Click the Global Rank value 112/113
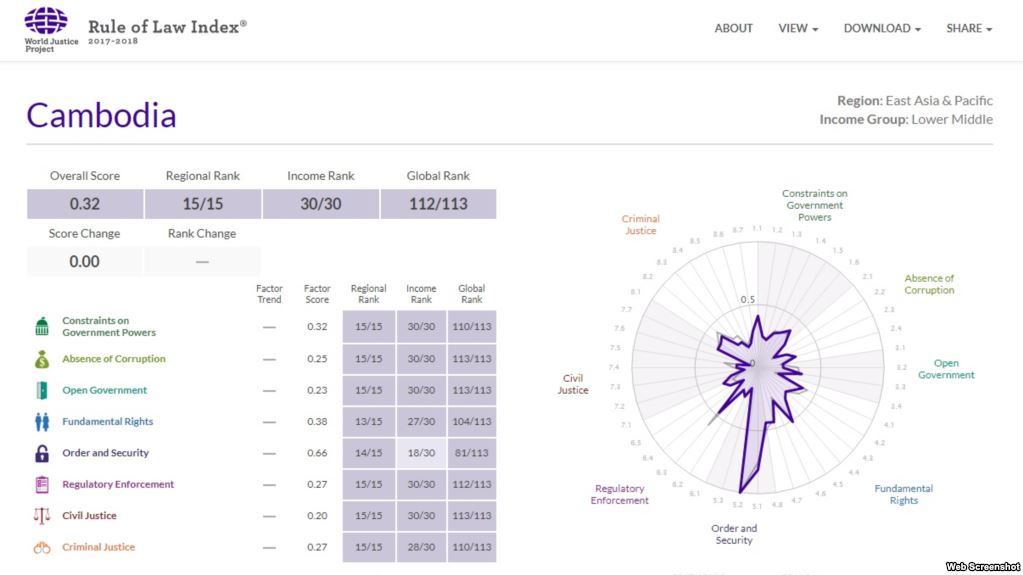The image size is (1023, 575). click(438, 204)
